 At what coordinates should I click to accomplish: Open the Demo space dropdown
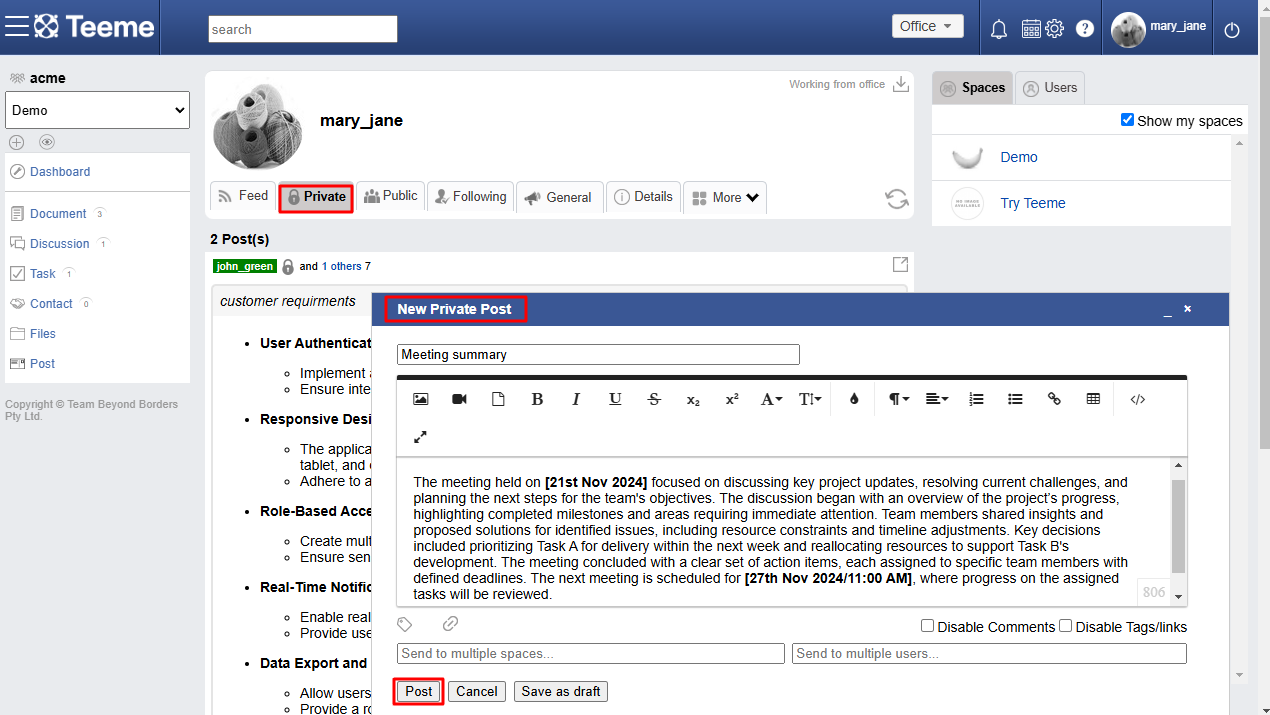(x=97, y=110)
